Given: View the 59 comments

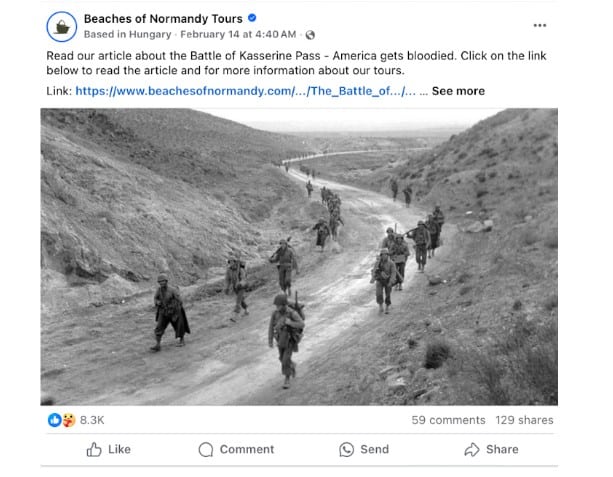Looking at the screenshot, I should coord(448,420).
